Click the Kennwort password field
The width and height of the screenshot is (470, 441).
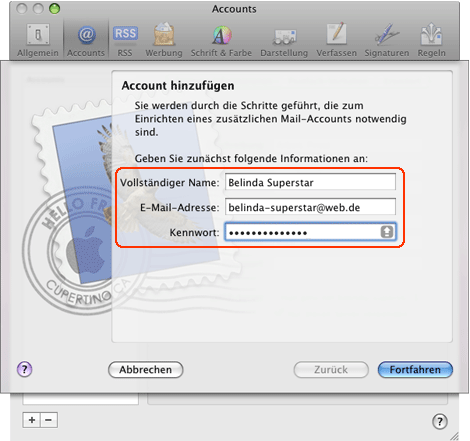(310, 232)
